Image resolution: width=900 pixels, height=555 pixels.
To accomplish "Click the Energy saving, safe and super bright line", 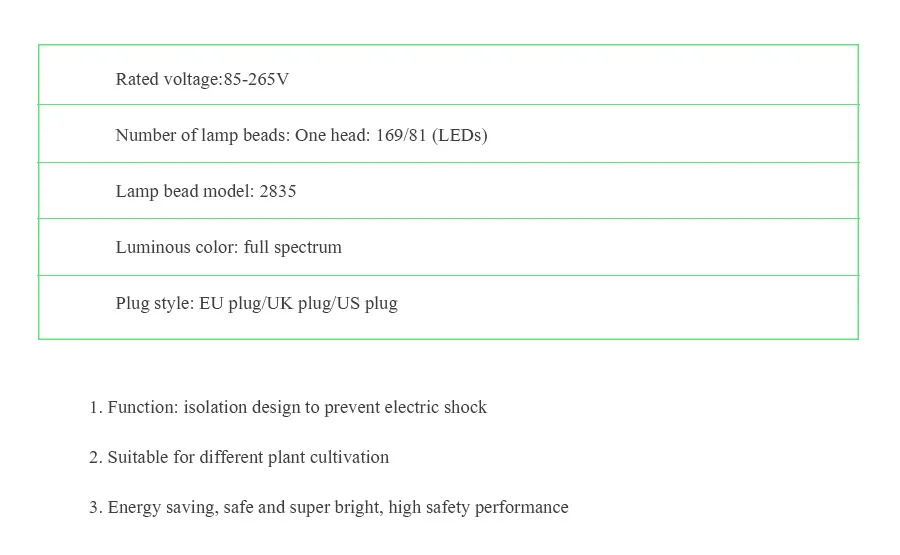I will click(x=328, y=507).
